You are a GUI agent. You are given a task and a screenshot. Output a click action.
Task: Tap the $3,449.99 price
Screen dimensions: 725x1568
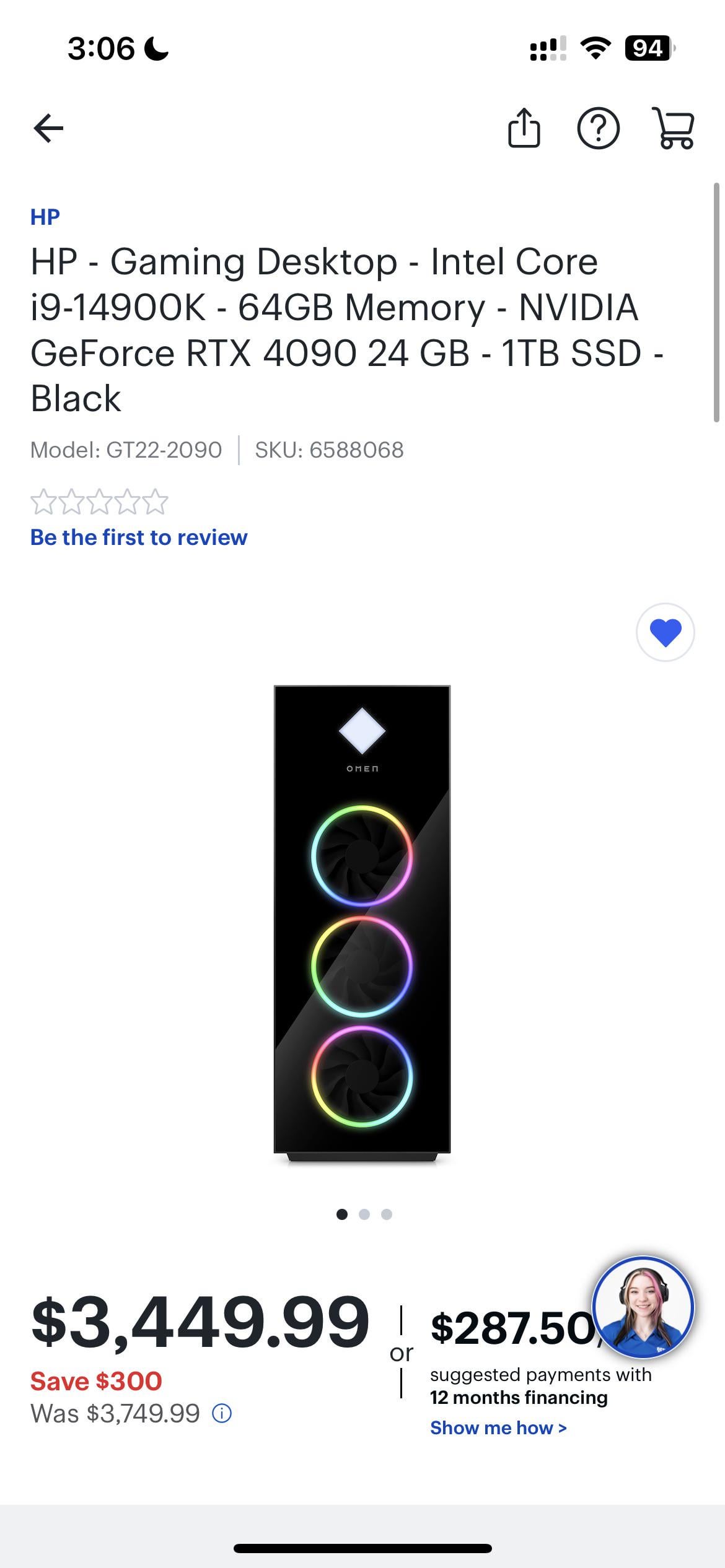click(x=200, y=1322)
